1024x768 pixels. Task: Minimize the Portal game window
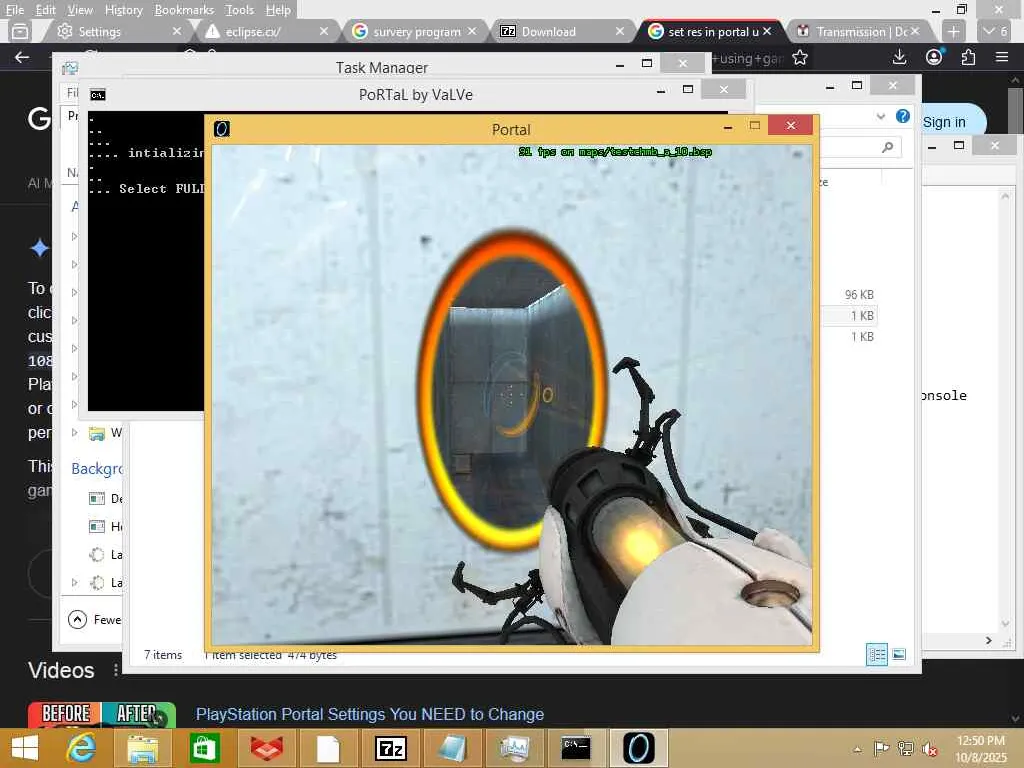(x=728, y=127)
